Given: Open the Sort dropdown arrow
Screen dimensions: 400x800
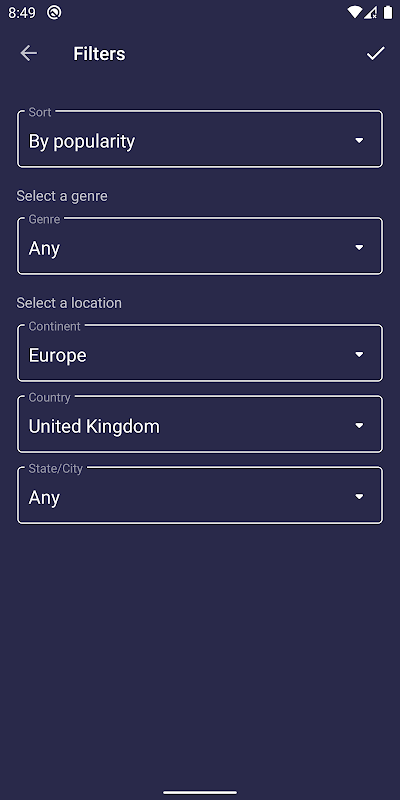Looking at the screenshot, I should click(x=359, y=140).
